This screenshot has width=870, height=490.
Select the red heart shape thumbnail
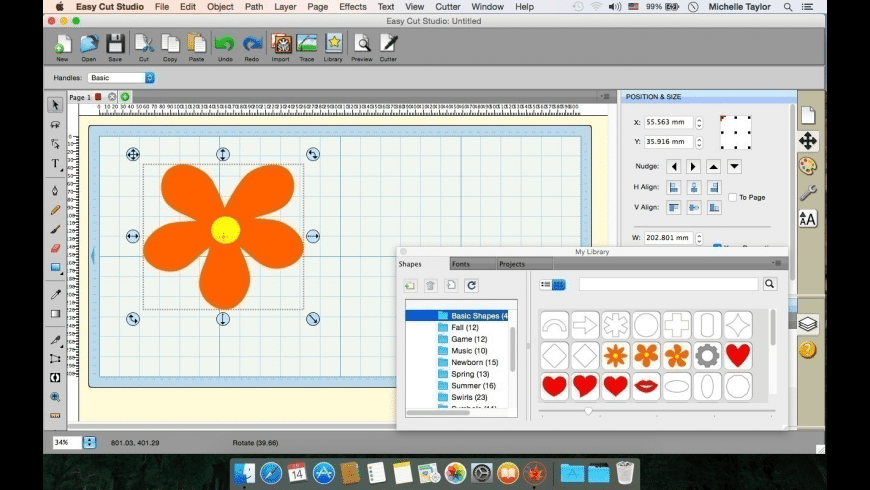point(738,355)
